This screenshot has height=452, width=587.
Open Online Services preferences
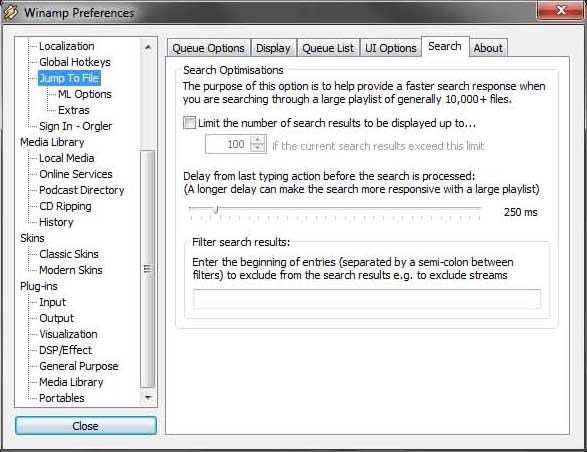(76, 174)
